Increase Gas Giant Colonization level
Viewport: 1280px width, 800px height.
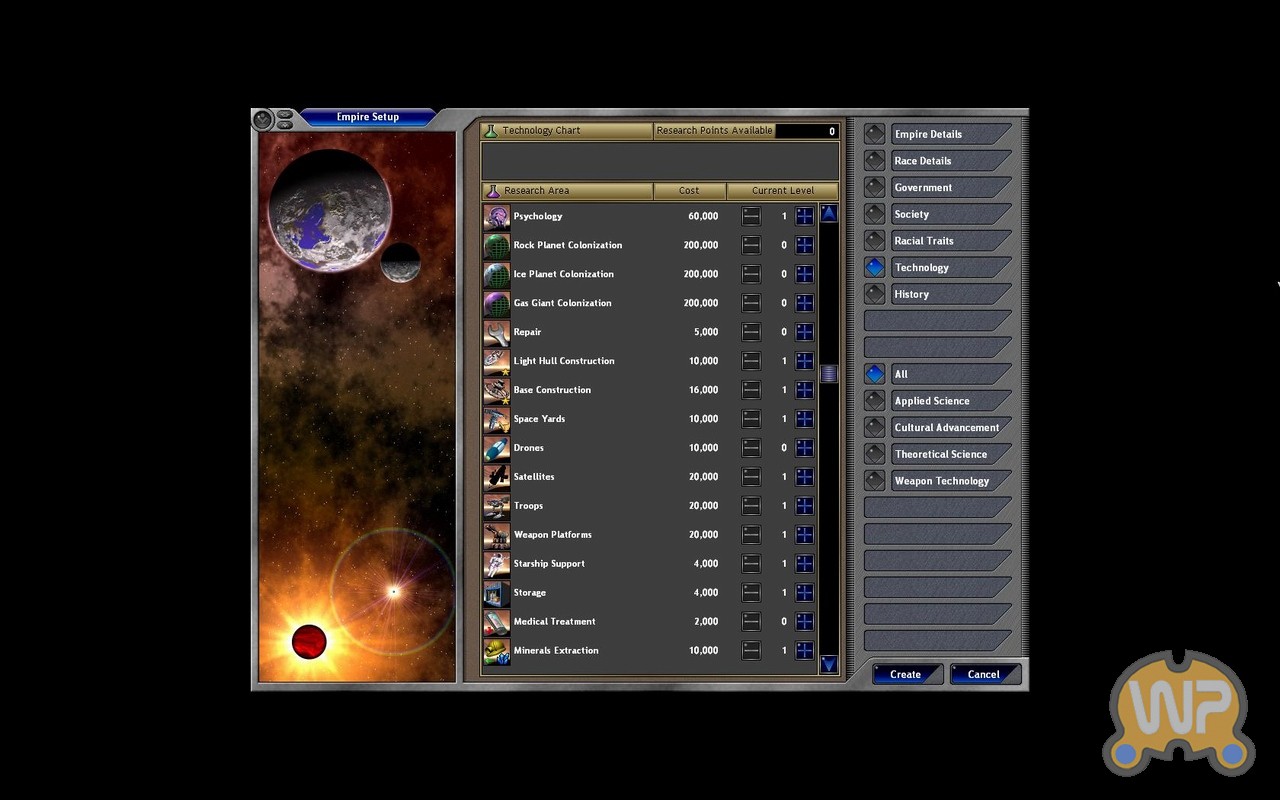click(804, 304)
